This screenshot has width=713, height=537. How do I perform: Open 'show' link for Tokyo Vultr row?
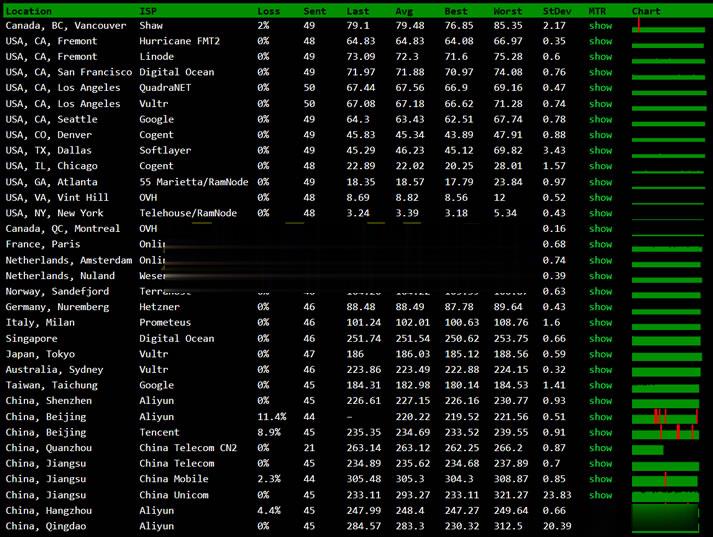pos(600,354)
